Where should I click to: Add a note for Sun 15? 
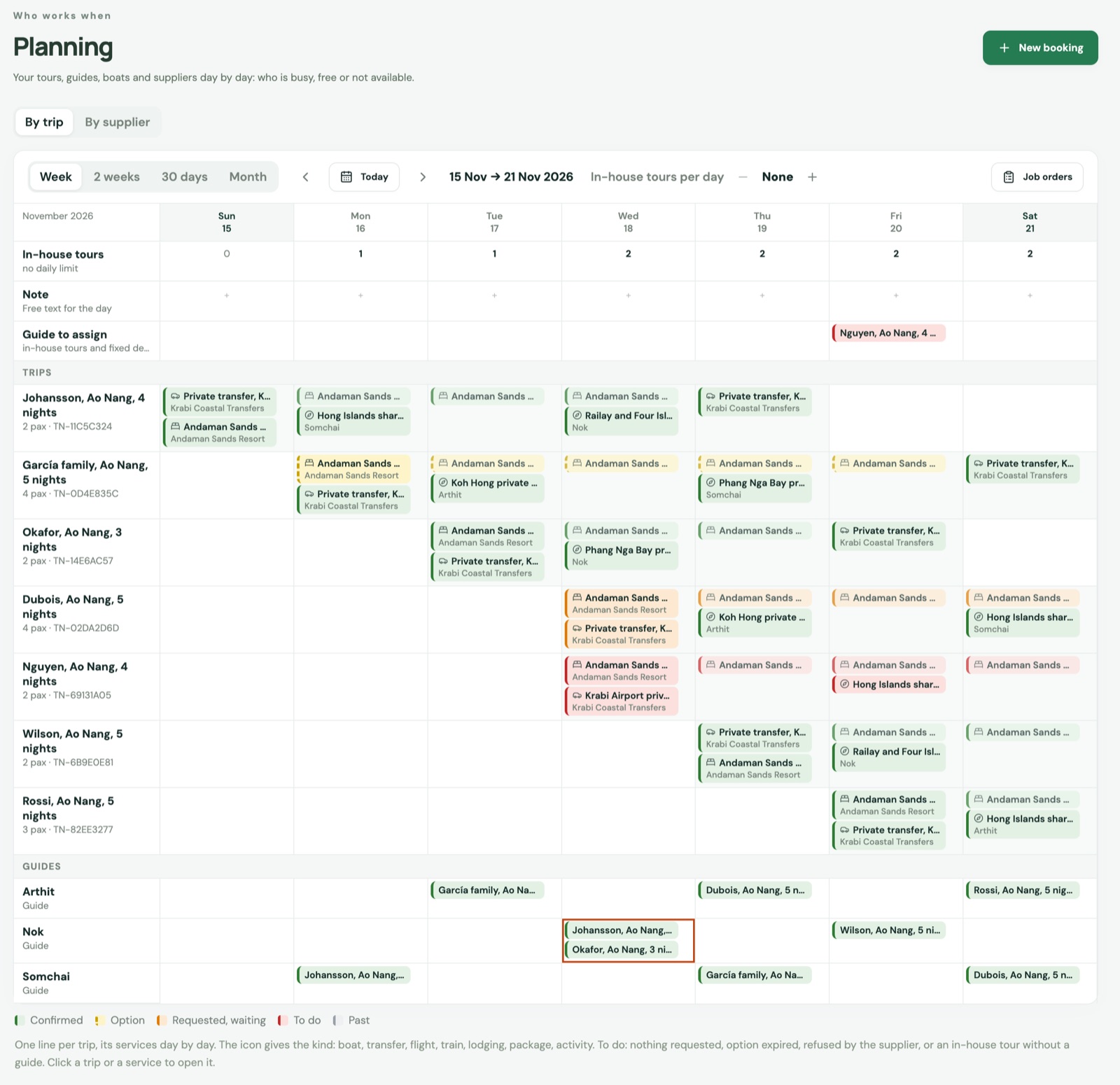pos(227,295)
